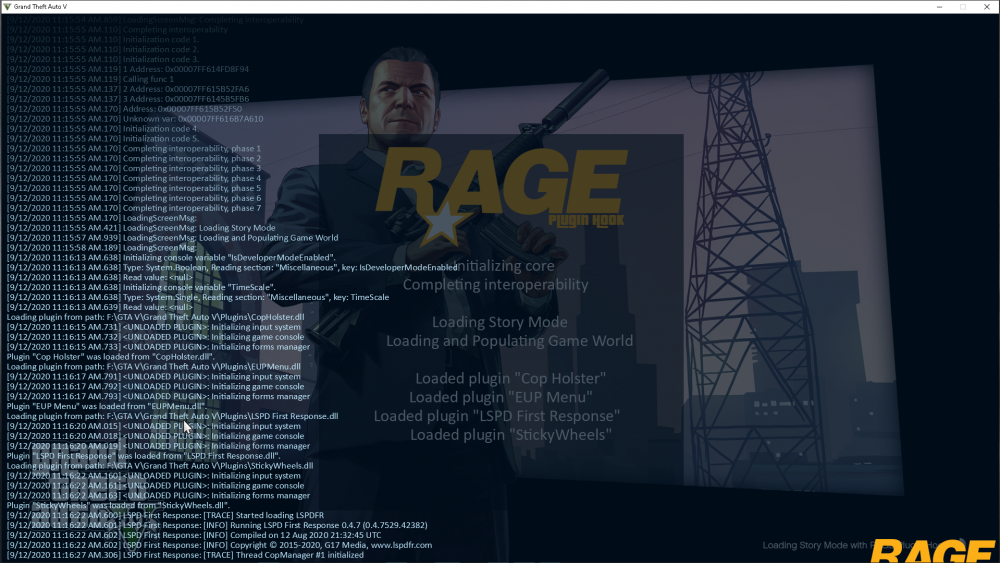Click the "key: TimeScale" reading section line
Image resolution: width=1000 pixels, height=563 pixels.
198,297
